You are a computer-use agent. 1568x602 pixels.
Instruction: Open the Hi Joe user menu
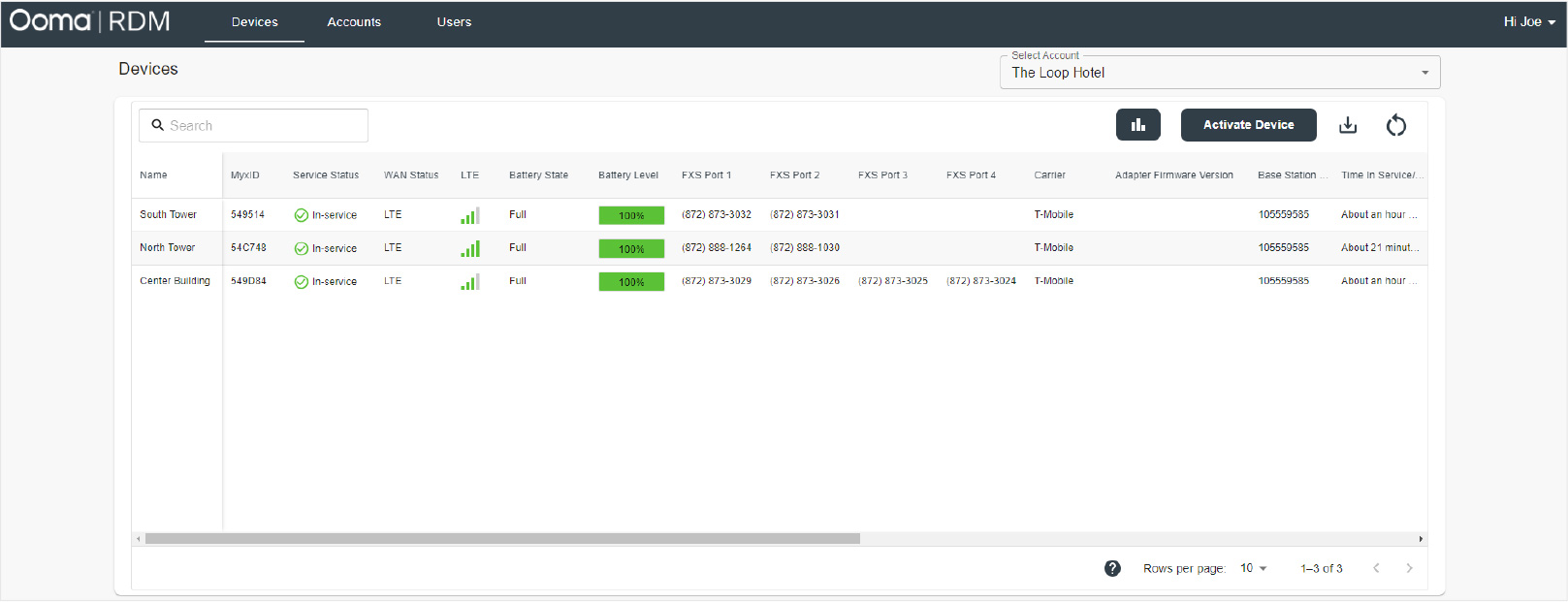pos(1528,21)
